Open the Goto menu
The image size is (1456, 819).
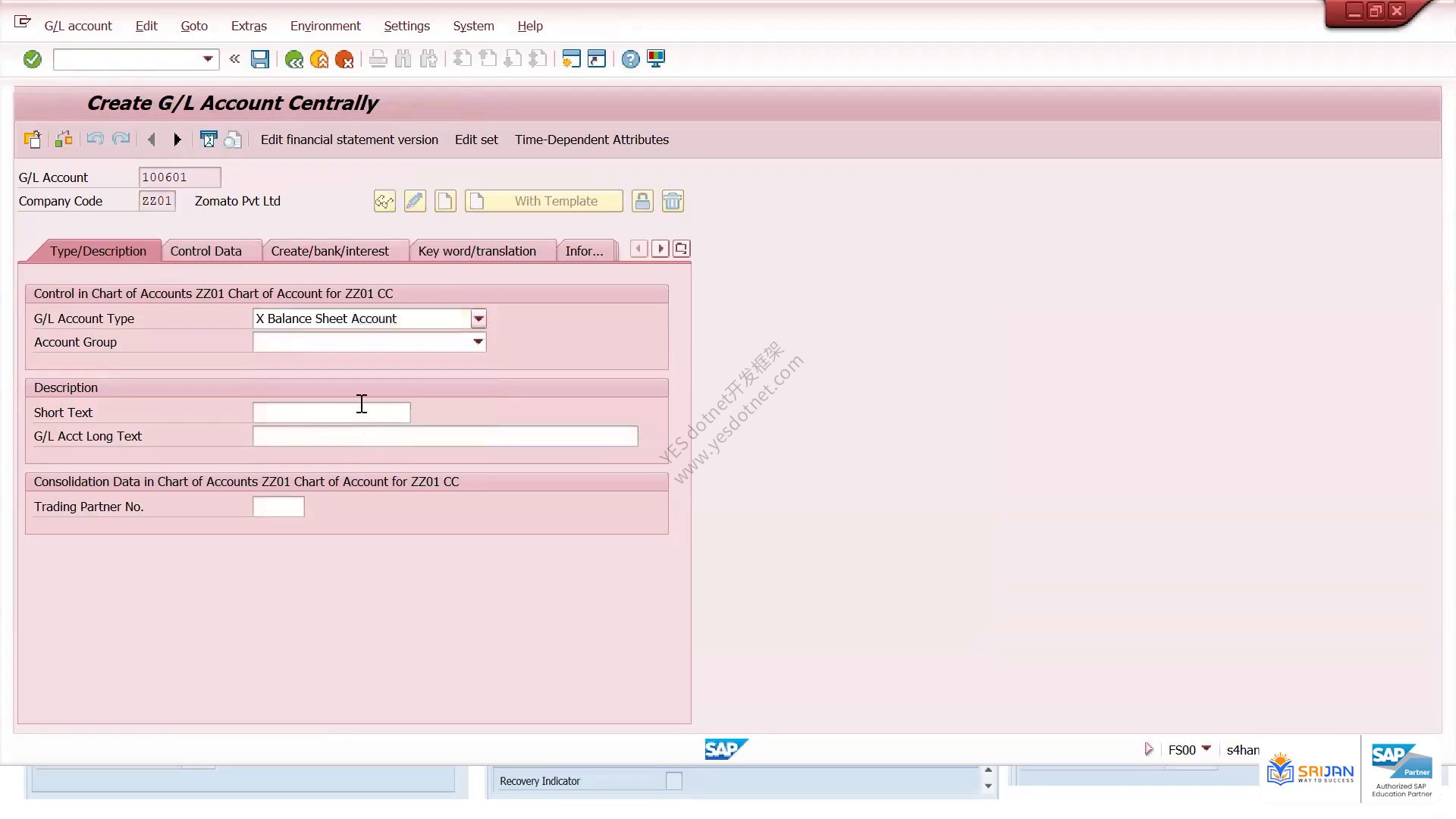click(x=194, y=26)
